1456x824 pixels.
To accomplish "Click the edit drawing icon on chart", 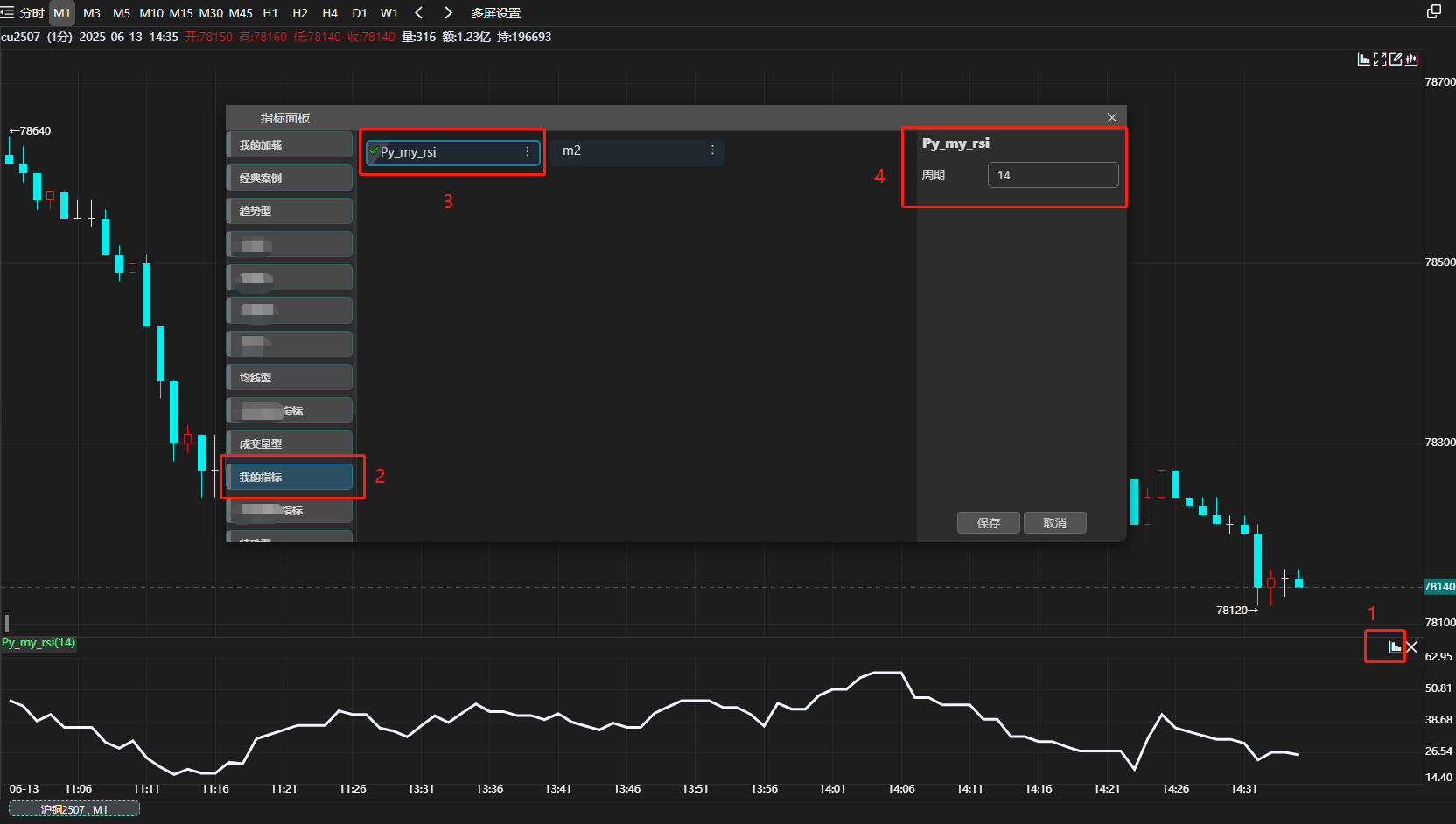I will point(1396,59).
